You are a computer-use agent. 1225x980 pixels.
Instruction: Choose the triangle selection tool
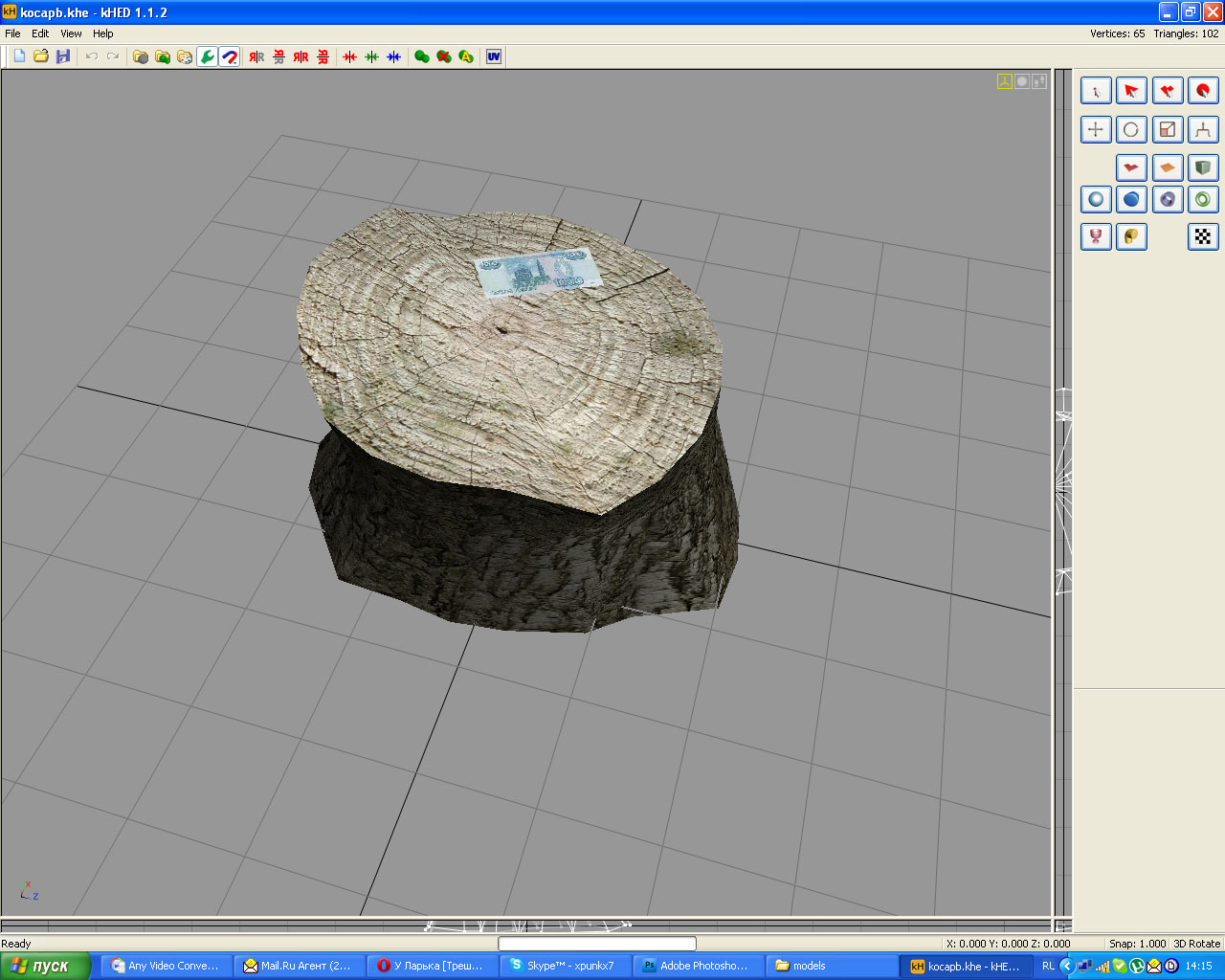1131,91
